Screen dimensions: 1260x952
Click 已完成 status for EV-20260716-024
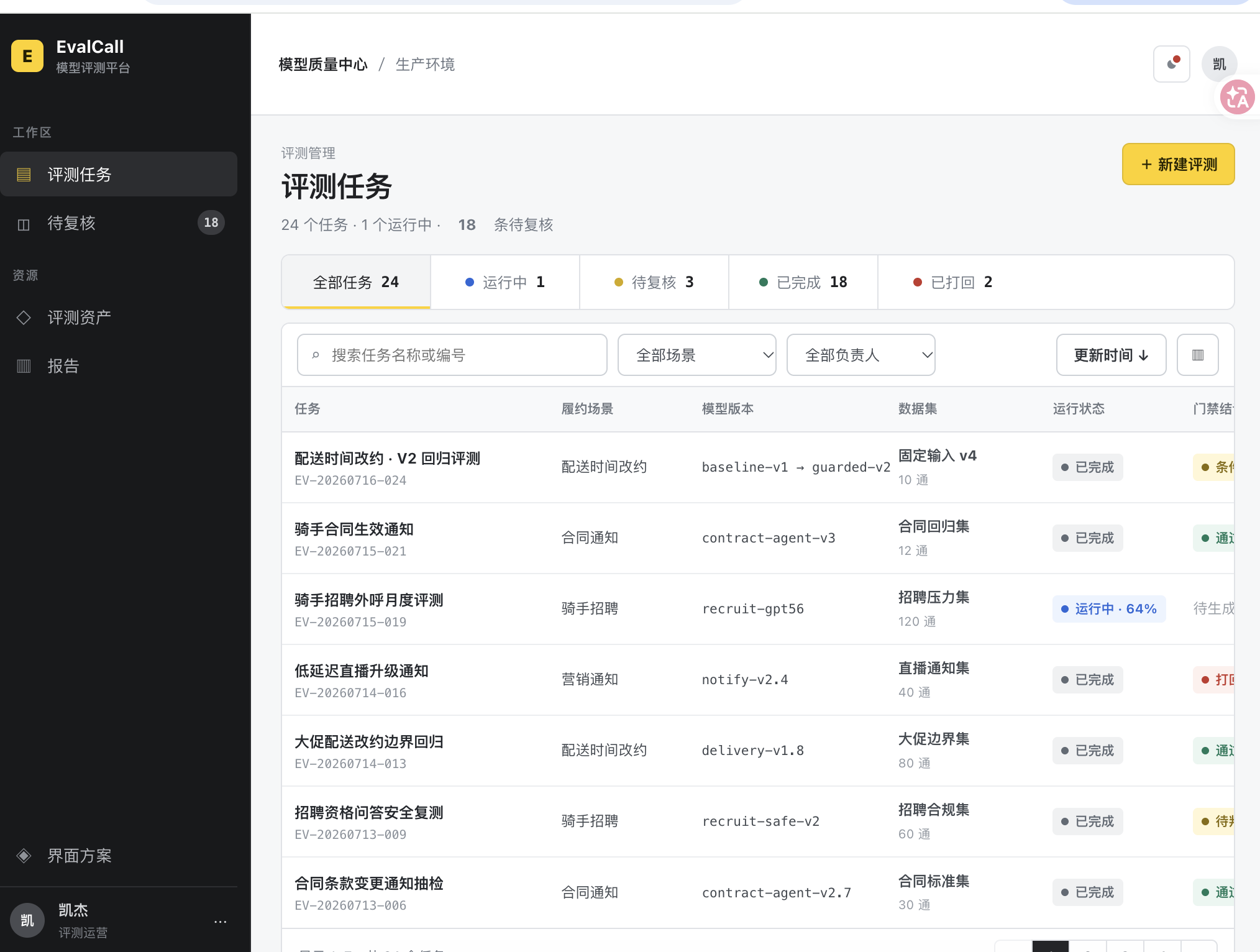pos(1088,467)
